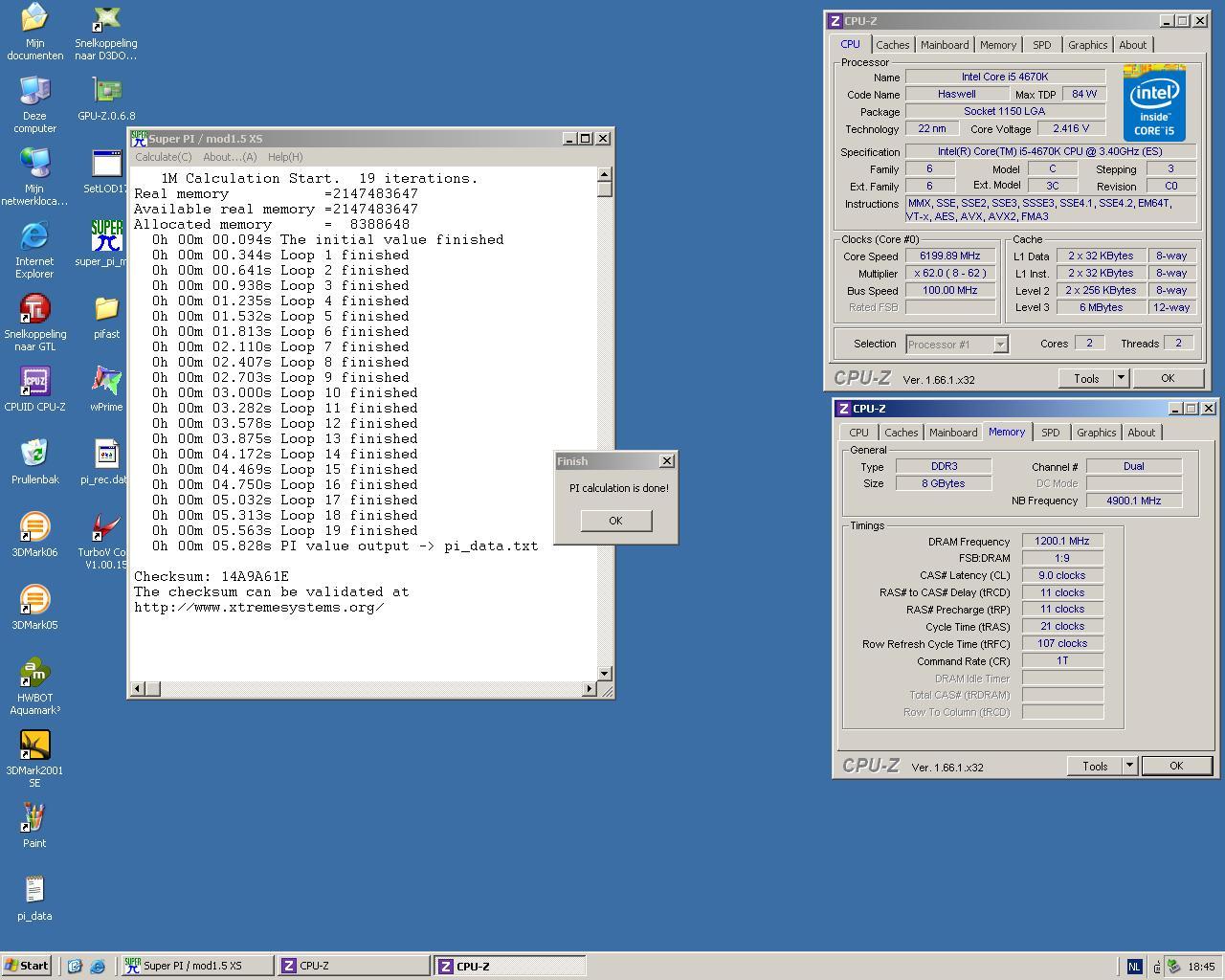This screenshot has height=980, width=1225.
Task: Click Super PI horizontal scrollbar left arrow
Action: pos(138,688)
